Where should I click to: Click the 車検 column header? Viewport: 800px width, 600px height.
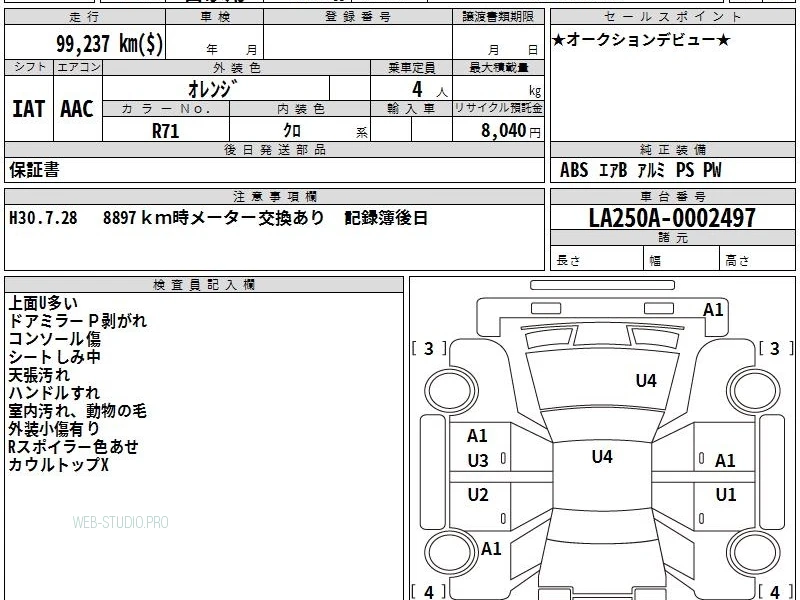215,17
